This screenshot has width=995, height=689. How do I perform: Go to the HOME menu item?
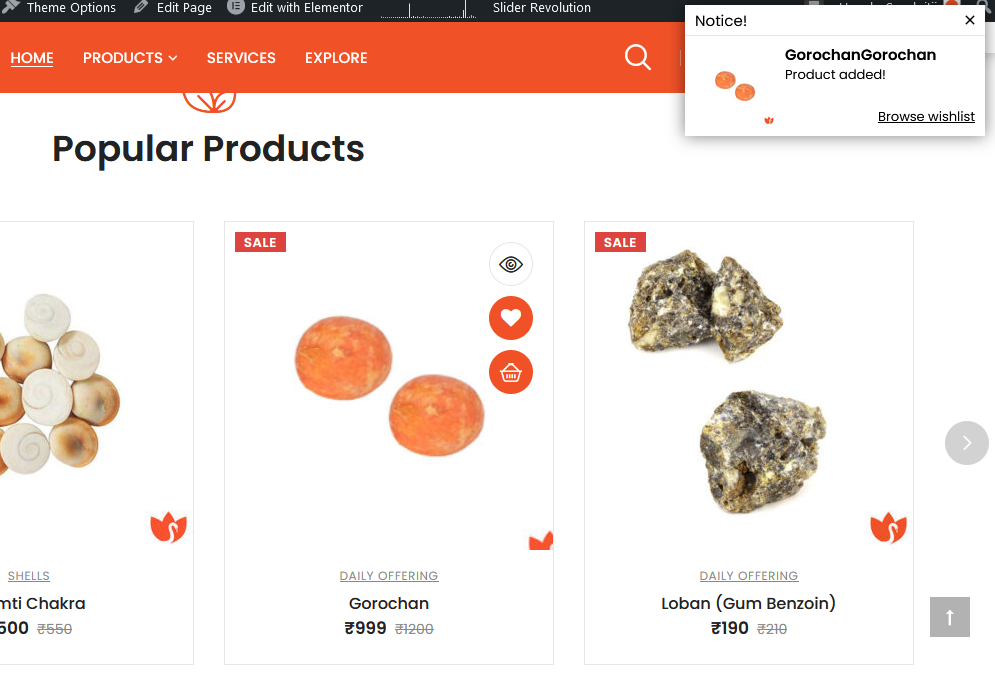pyautogui.click(x=32, y=58)
